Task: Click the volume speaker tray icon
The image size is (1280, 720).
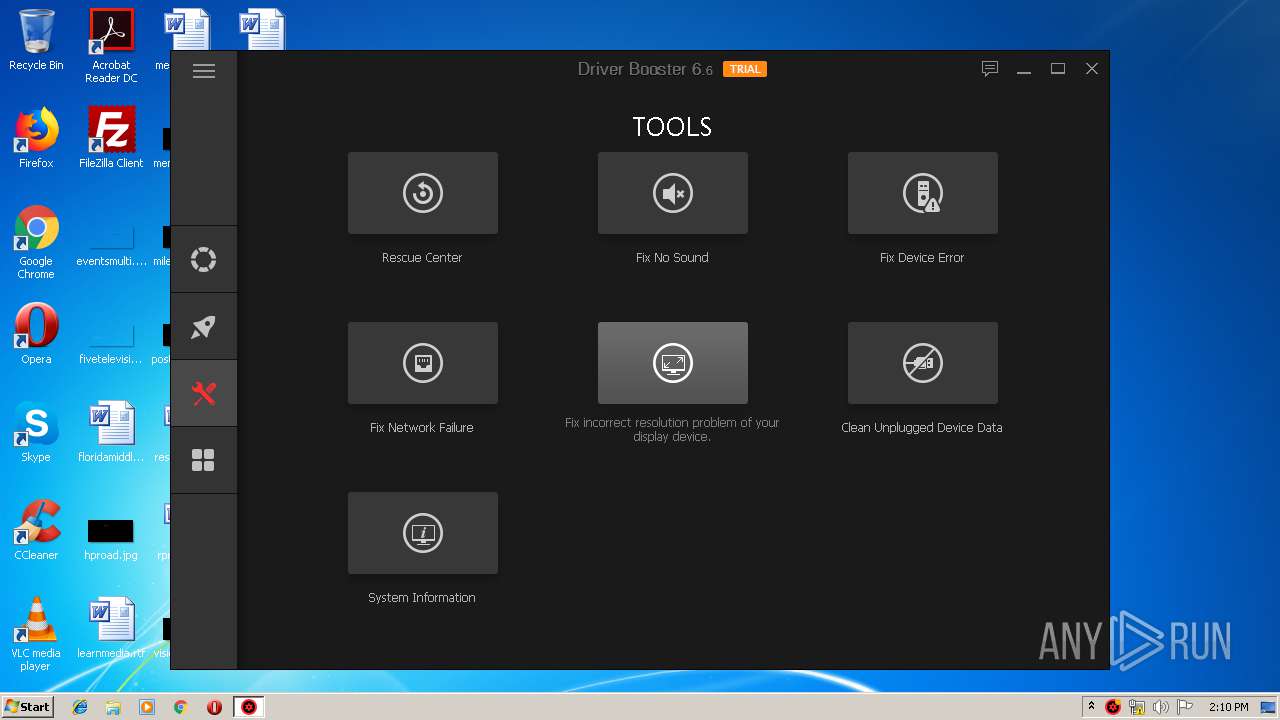Action: pos(1161,707)
